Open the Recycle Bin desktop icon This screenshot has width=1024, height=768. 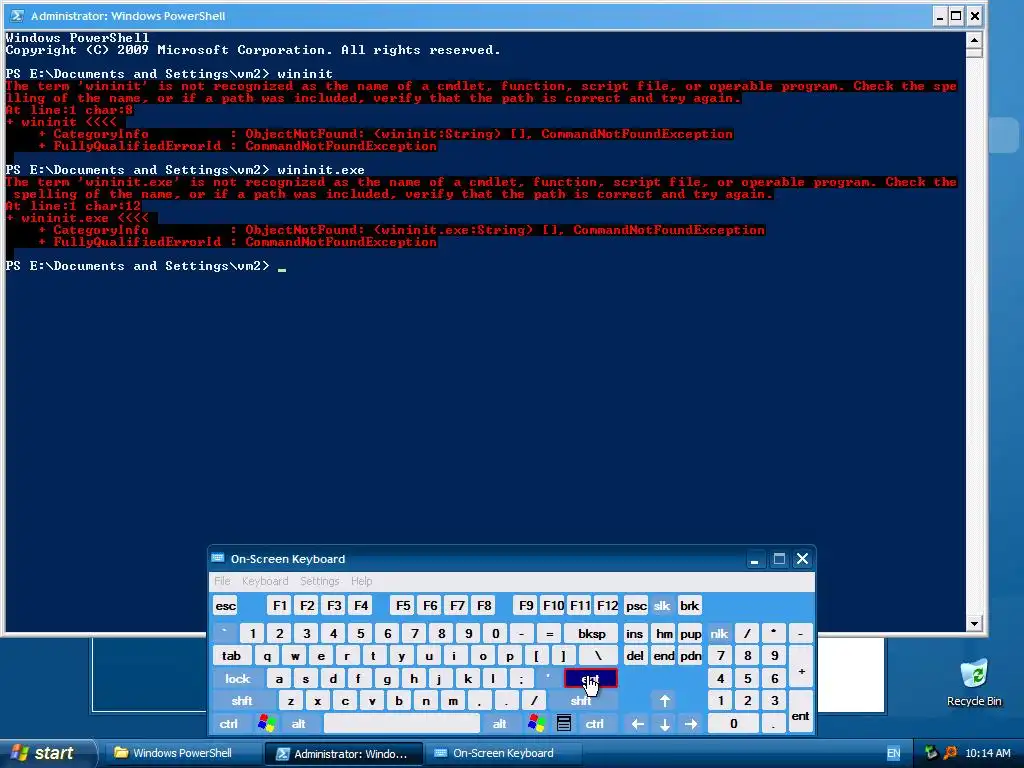click(x=974, y=682)
